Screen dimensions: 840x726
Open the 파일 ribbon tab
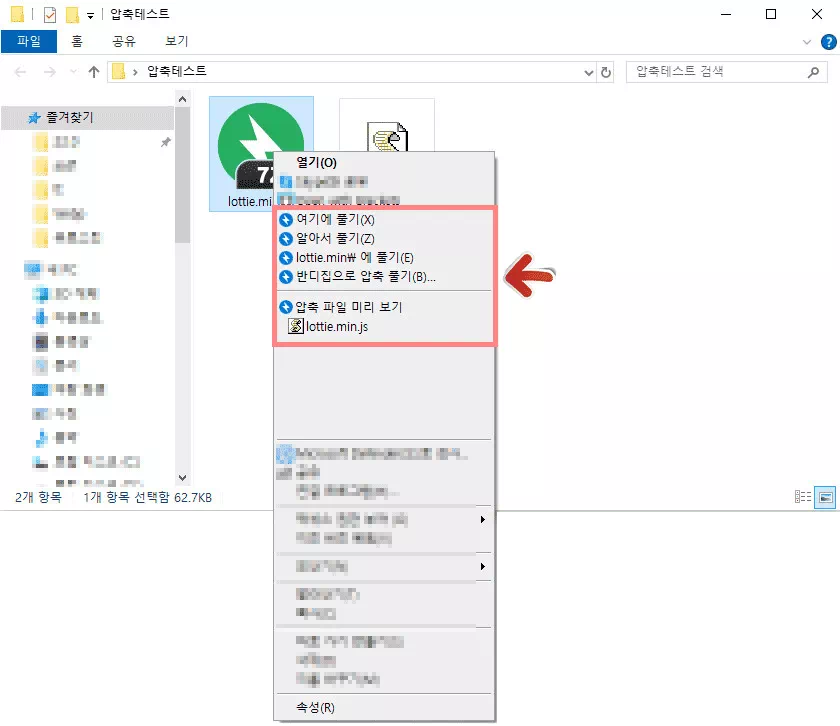click(x=29, y=41)
